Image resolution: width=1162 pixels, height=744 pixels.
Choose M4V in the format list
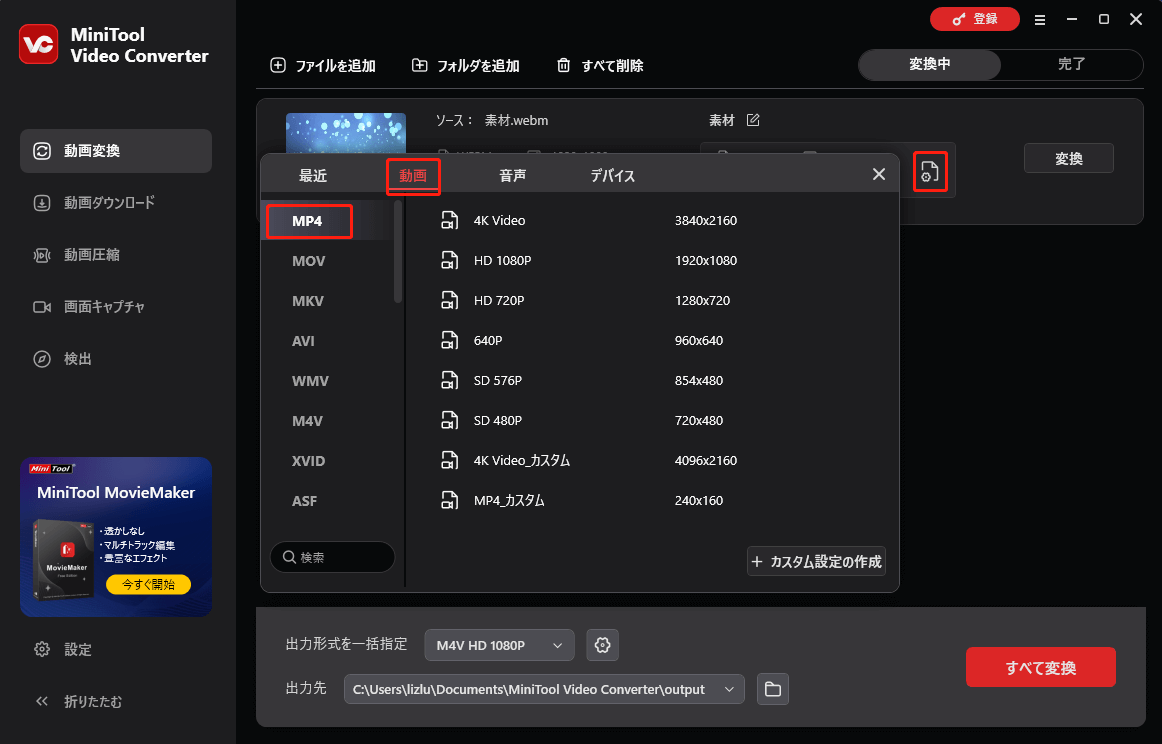(x=308, y=421)
